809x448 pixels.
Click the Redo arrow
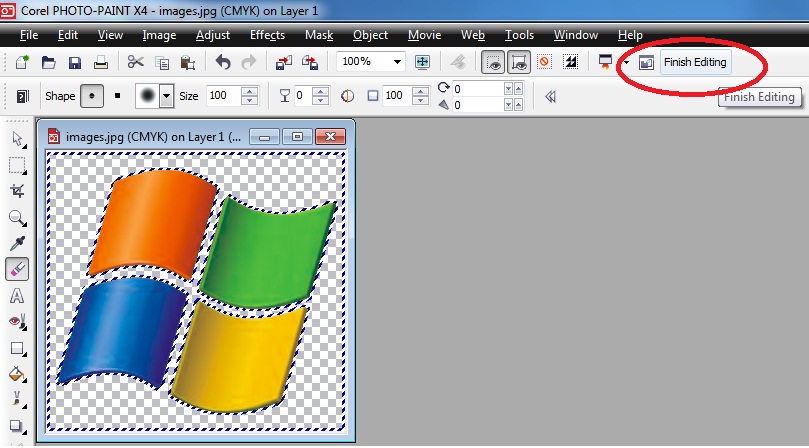coord(249,62)
